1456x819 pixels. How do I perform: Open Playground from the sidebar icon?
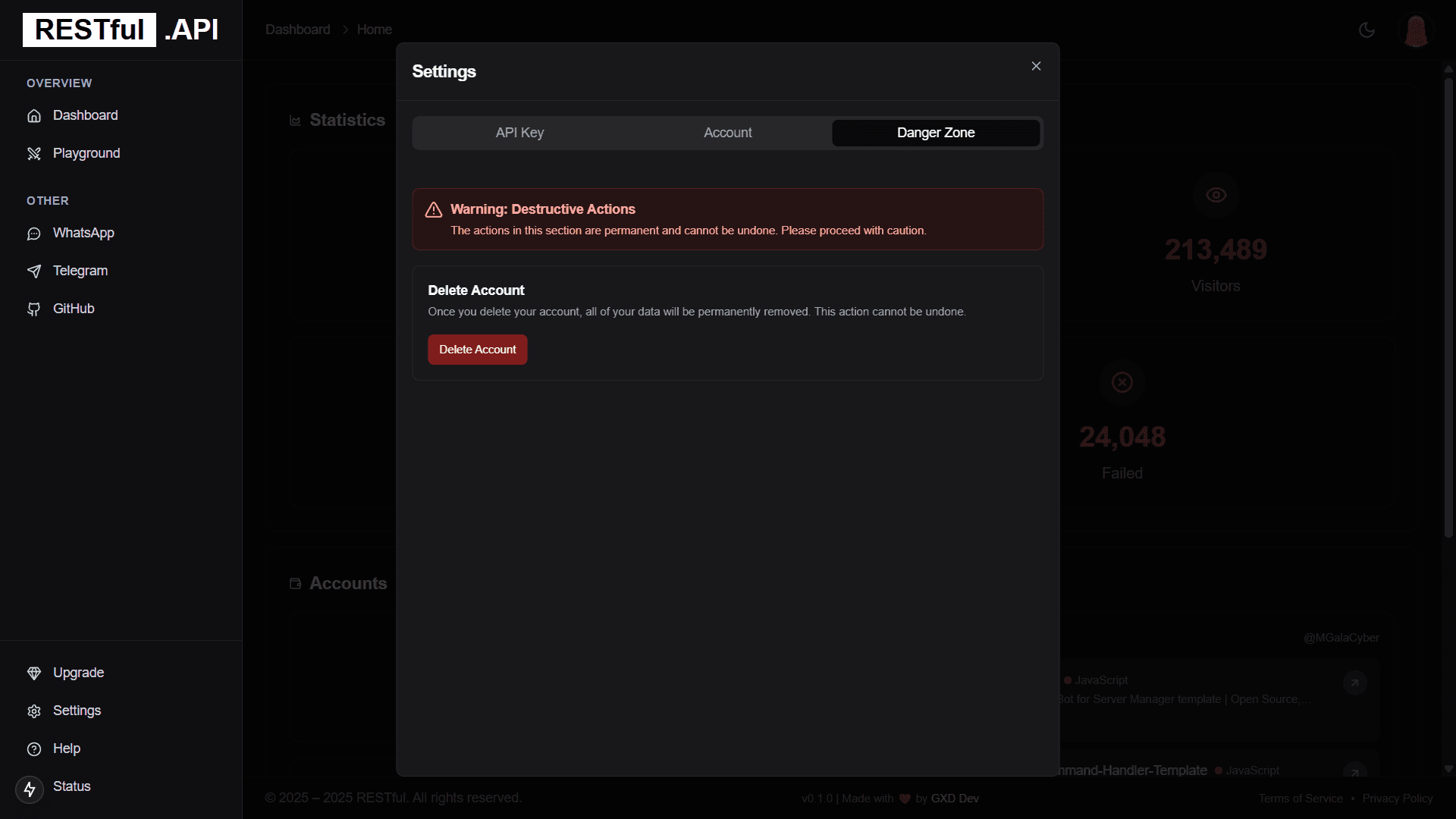click(34, 154)
